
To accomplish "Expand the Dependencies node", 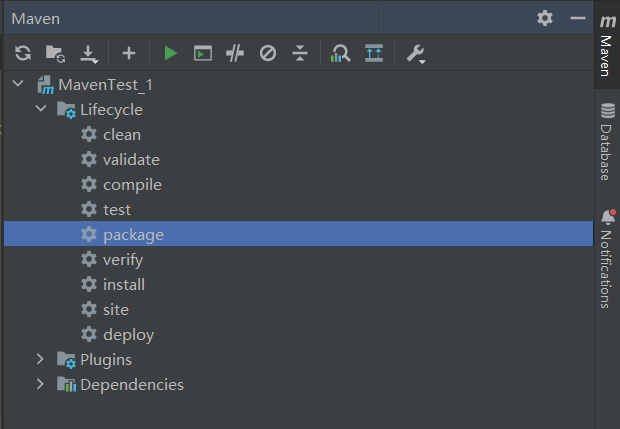I will coord(40,384).
